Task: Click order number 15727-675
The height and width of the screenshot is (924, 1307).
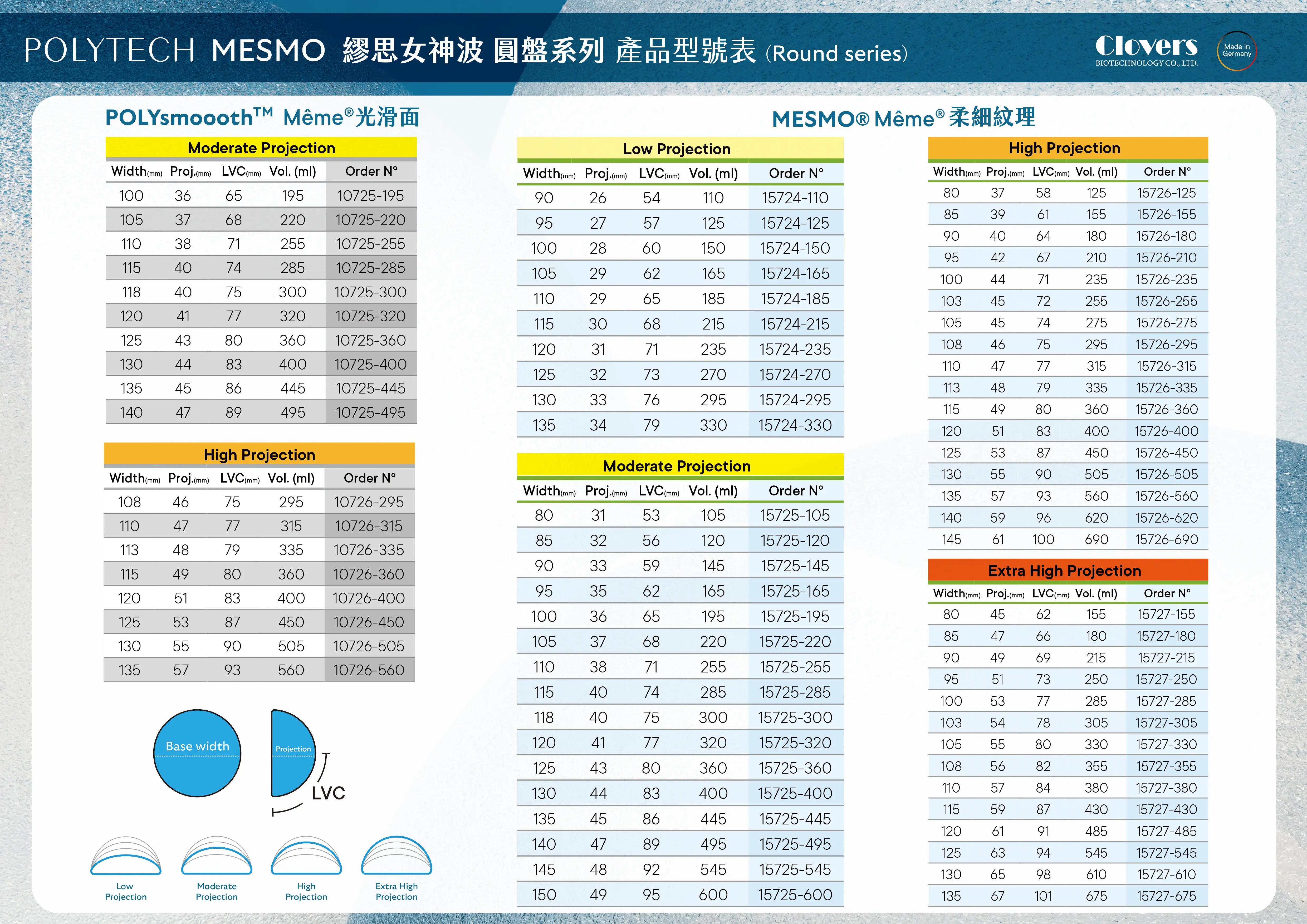Action: click(1166, 896)
